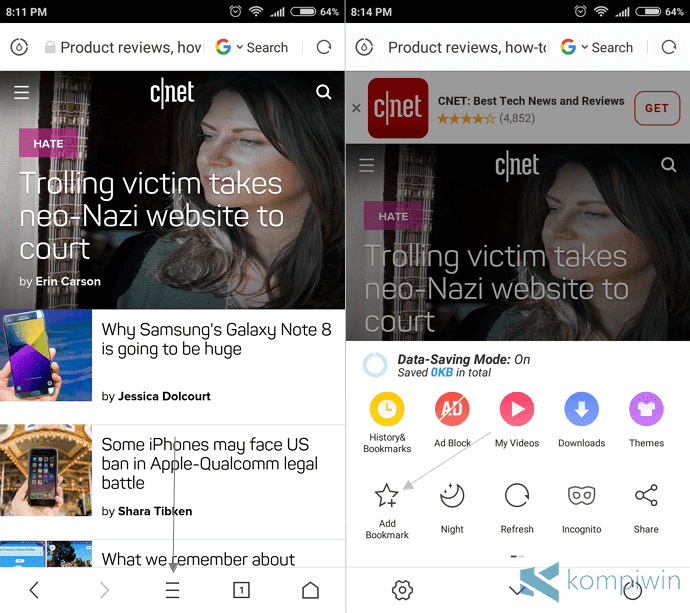Open author Shara Tibken link
Screen dimensions: 690x613
point(155,511)
